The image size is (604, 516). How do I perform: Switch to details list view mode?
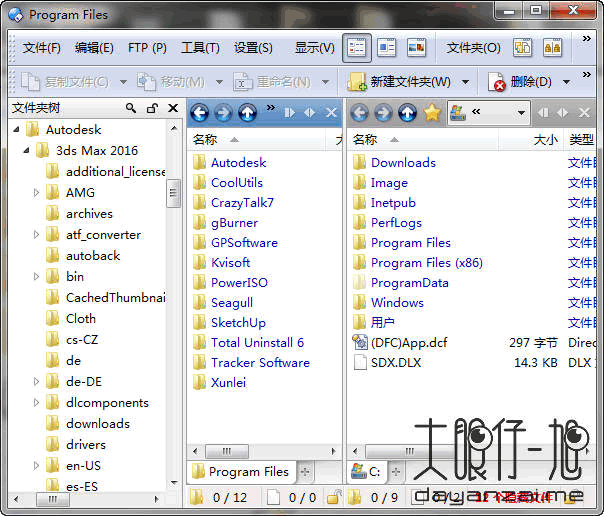point(357,48)
